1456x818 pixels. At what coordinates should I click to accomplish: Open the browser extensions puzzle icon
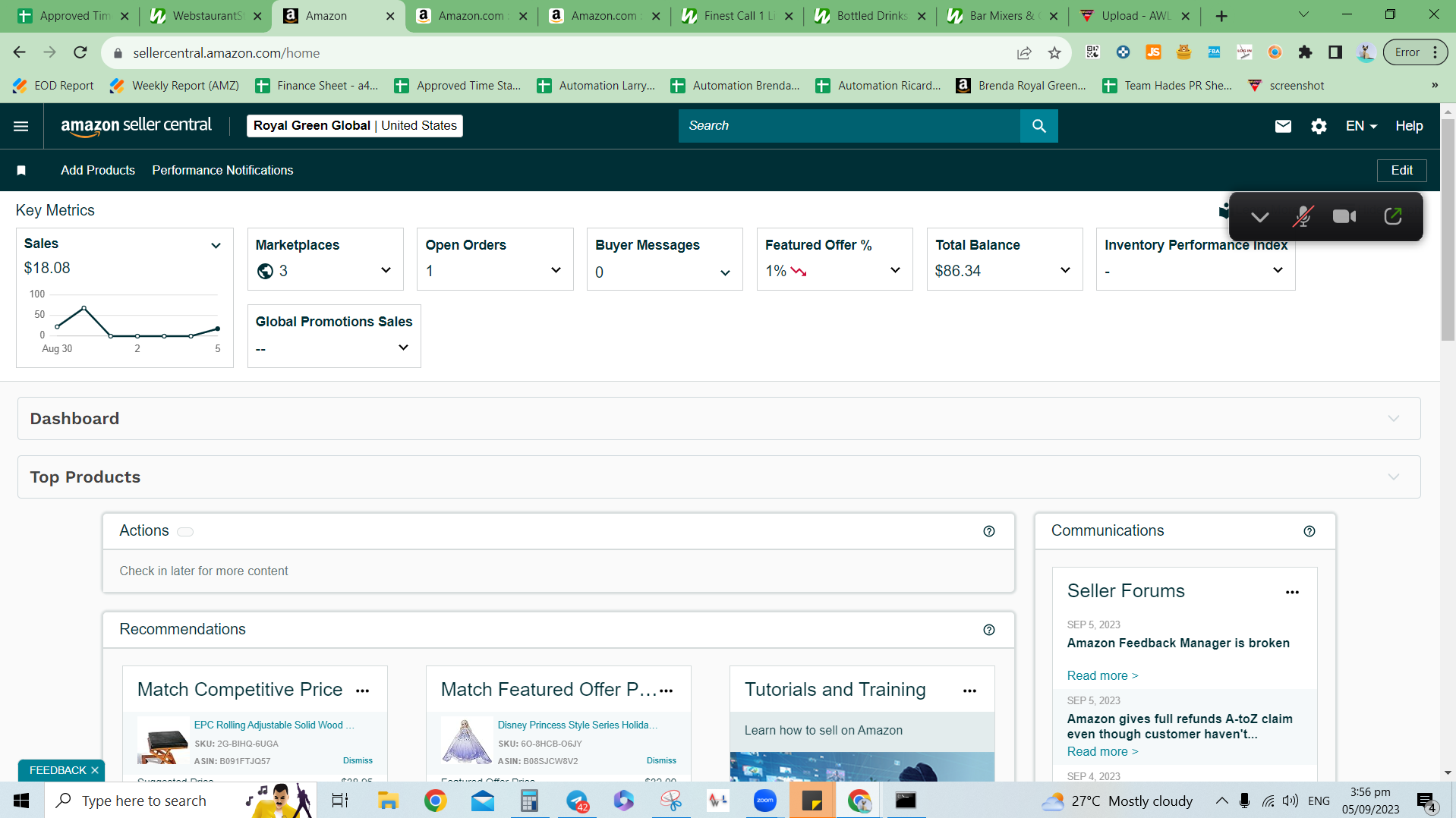pos(1305,52)
